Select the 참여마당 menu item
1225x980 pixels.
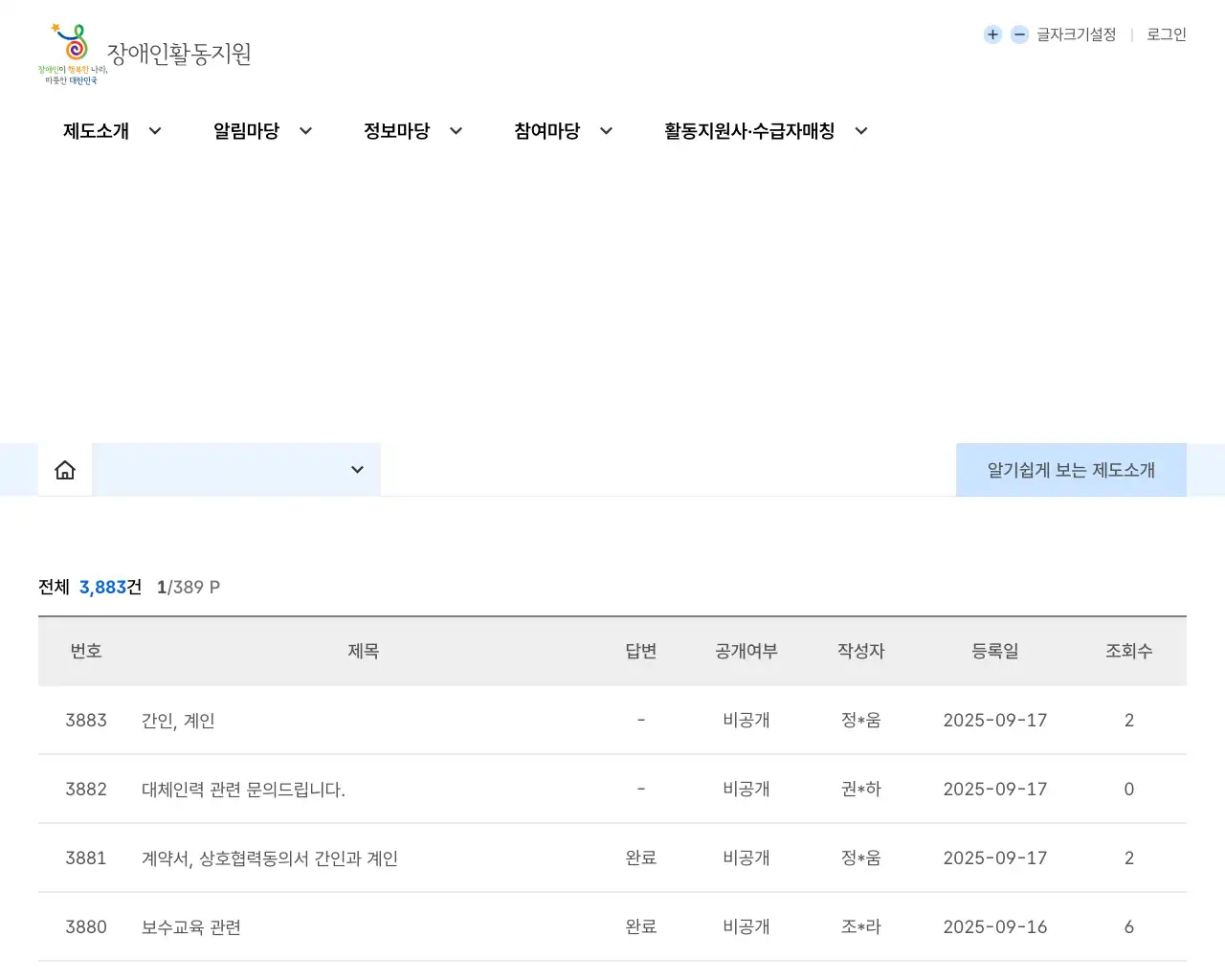tap(546, 131)
